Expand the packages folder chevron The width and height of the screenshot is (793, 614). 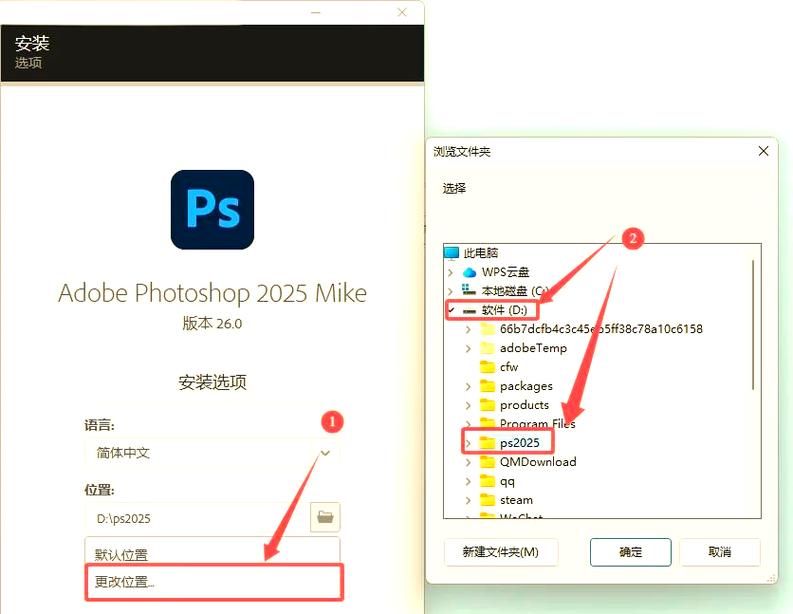tap(468, 386)
